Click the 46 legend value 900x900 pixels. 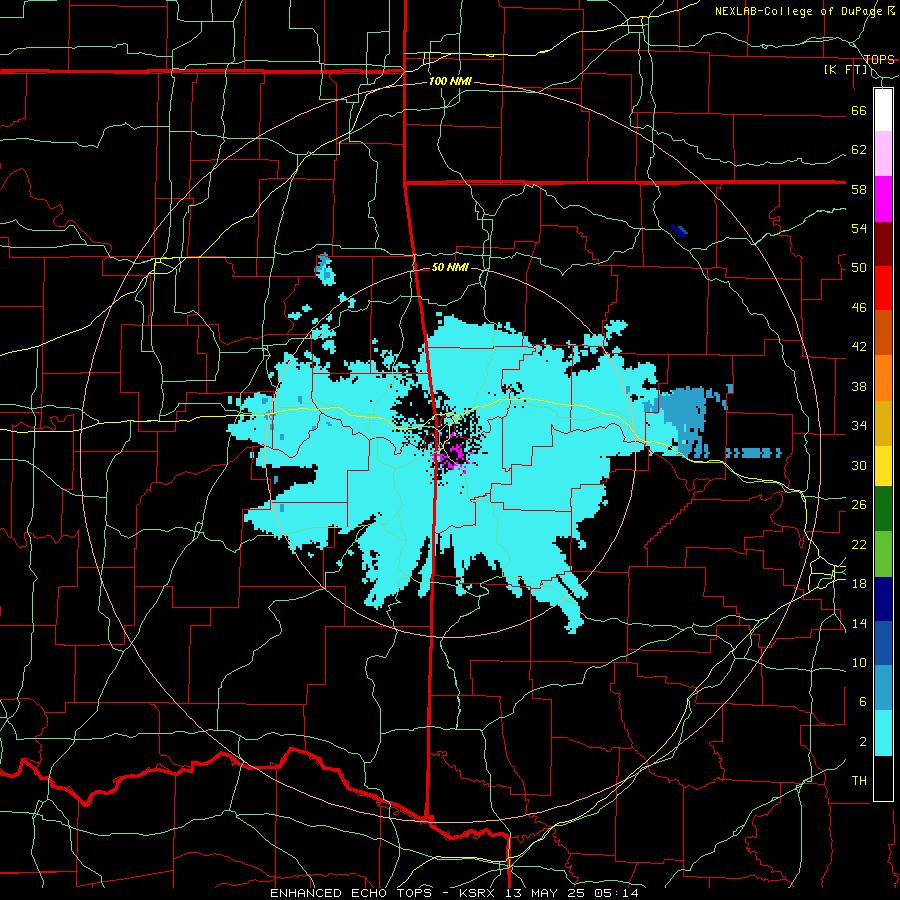(x=859, y=307)
